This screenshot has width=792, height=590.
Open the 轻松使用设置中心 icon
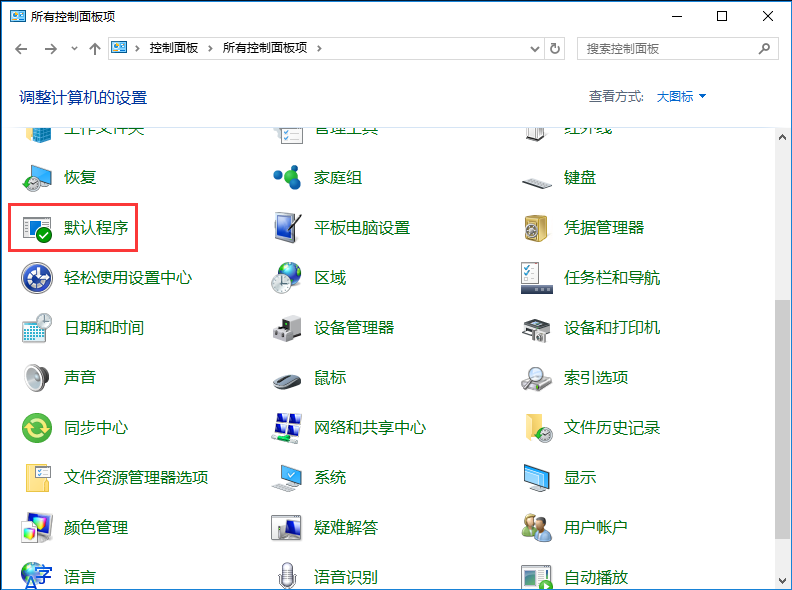tap(37, 278)
